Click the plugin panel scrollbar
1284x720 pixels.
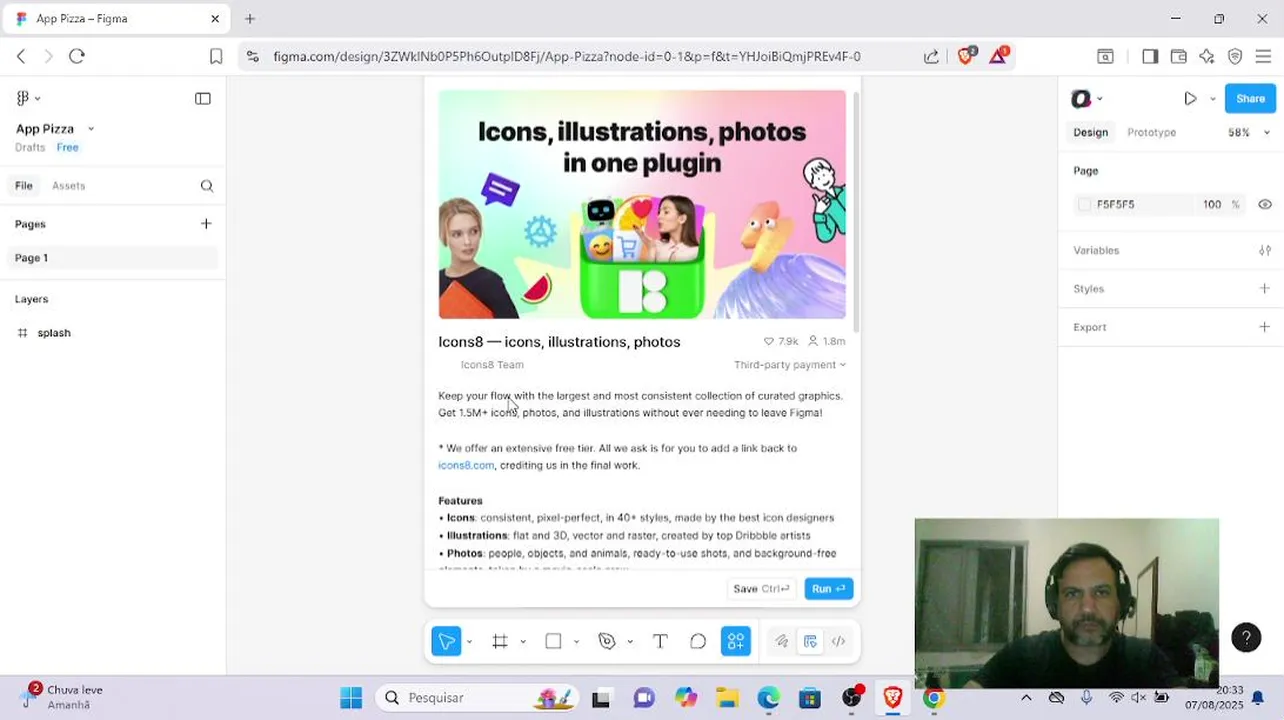(854, 210)
